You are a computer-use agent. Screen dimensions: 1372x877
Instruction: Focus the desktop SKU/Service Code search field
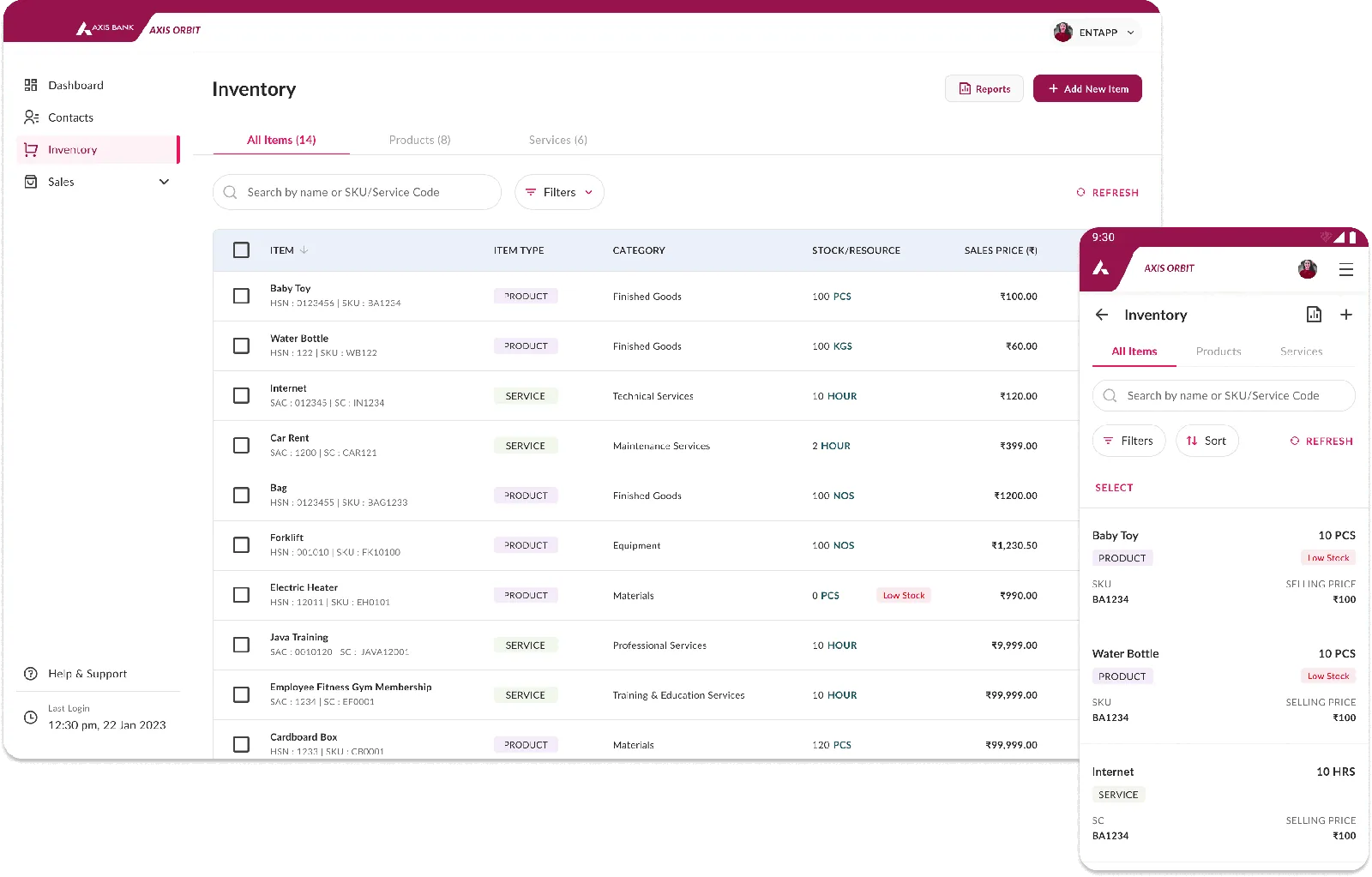click(357, 192)
